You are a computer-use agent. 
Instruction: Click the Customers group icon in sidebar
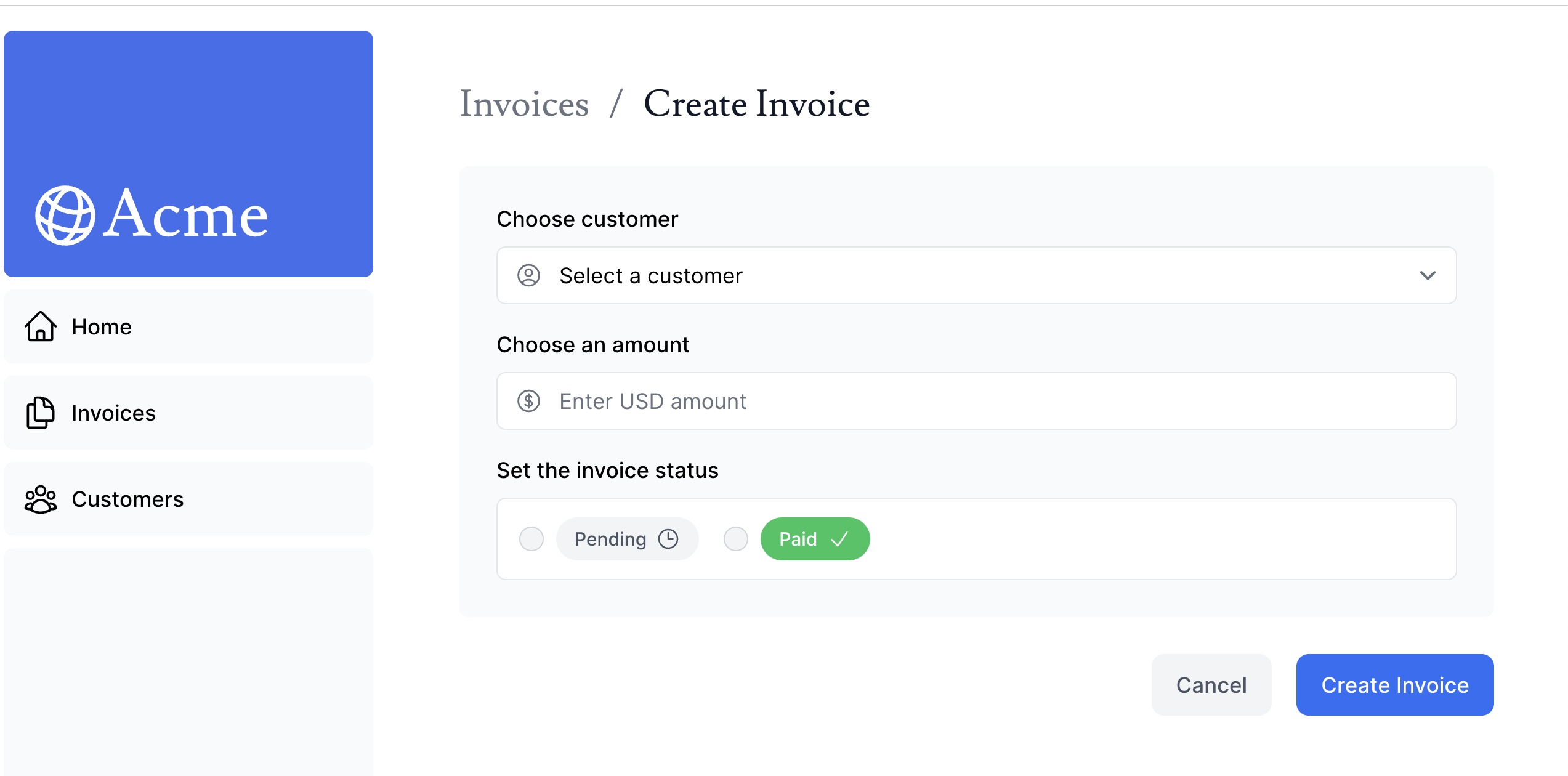coord(41,499)
